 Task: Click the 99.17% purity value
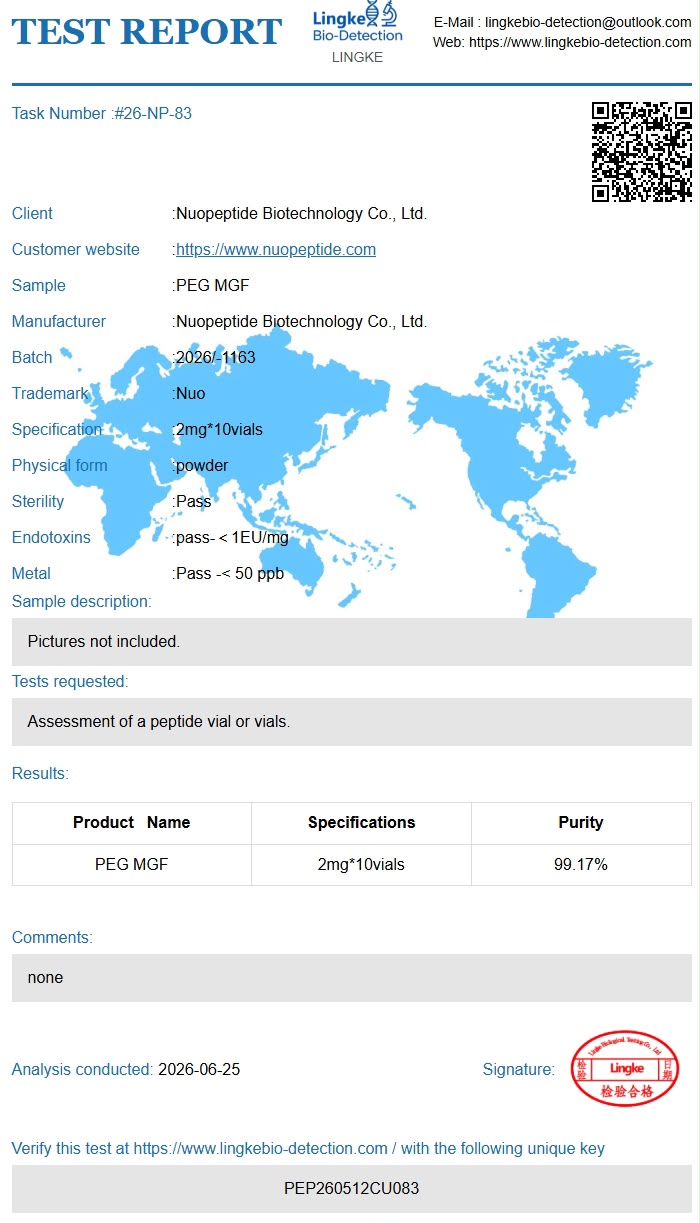pos(581,864)
